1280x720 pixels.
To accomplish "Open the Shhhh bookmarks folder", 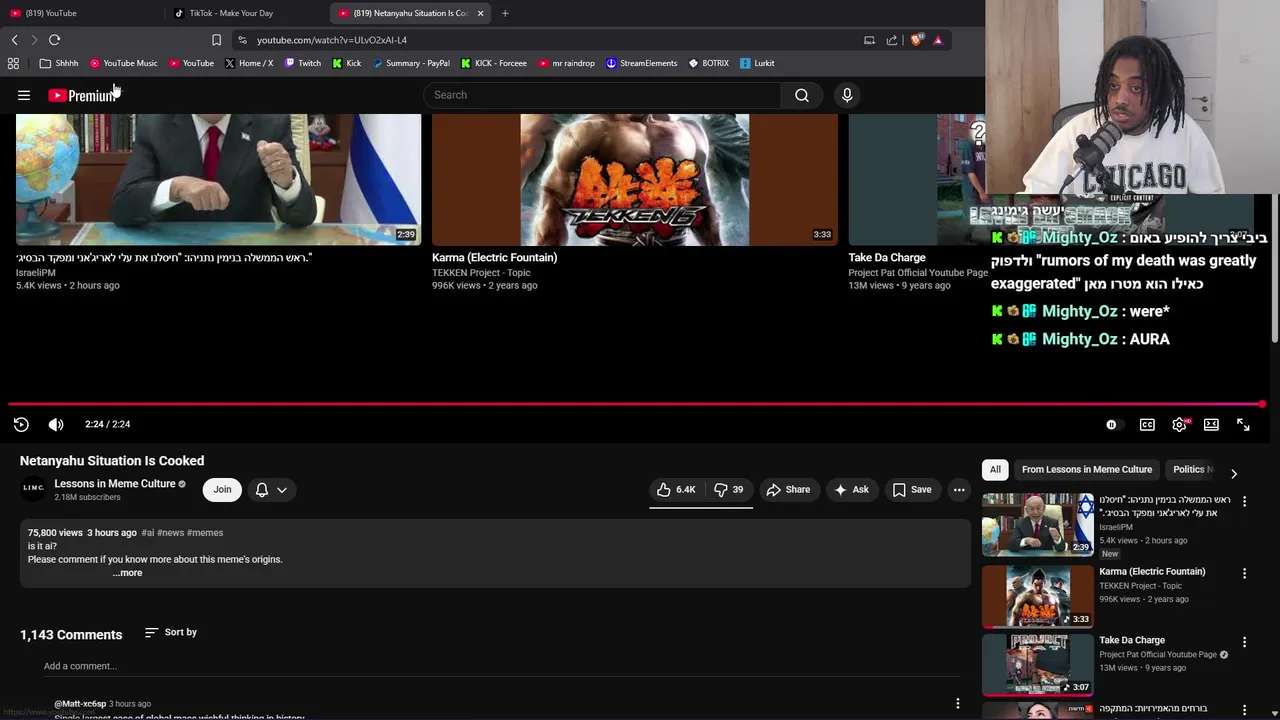I will tap(59, 63).
